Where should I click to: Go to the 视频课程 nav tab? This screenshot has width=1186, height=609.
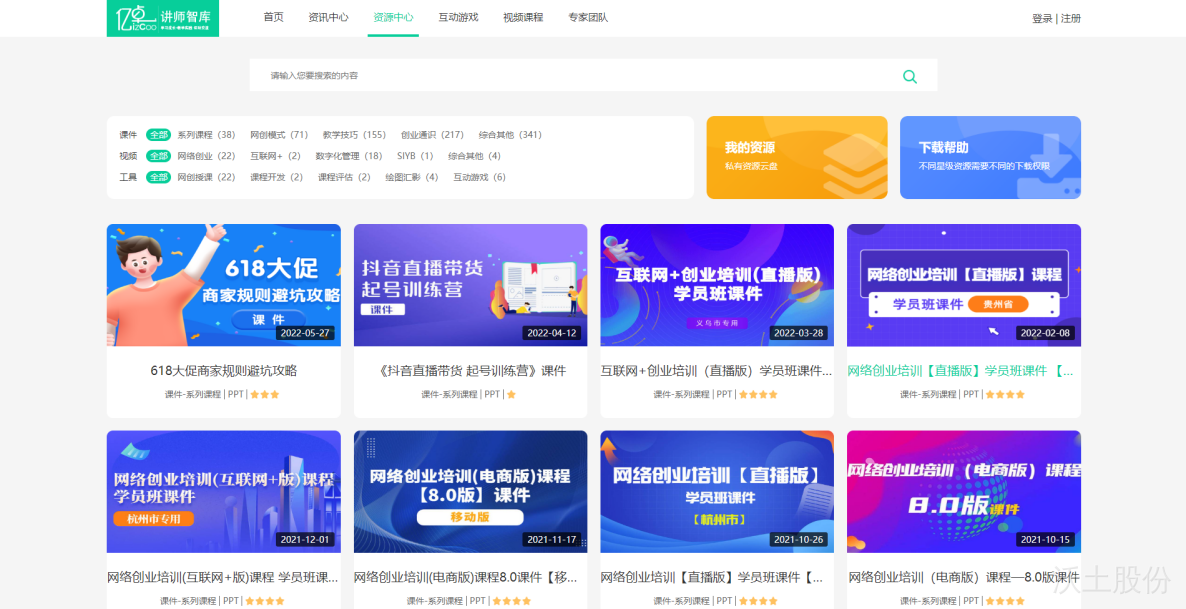pyautogui.click(x=523, y=18)
